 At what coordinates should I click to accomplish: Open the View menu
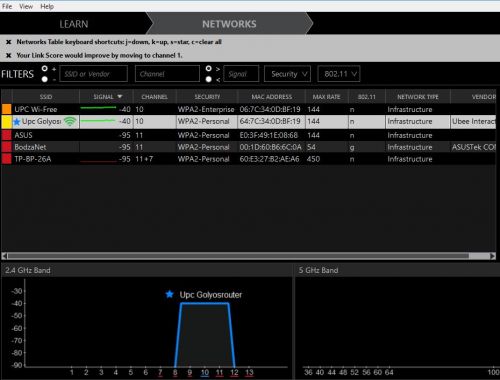26,6
